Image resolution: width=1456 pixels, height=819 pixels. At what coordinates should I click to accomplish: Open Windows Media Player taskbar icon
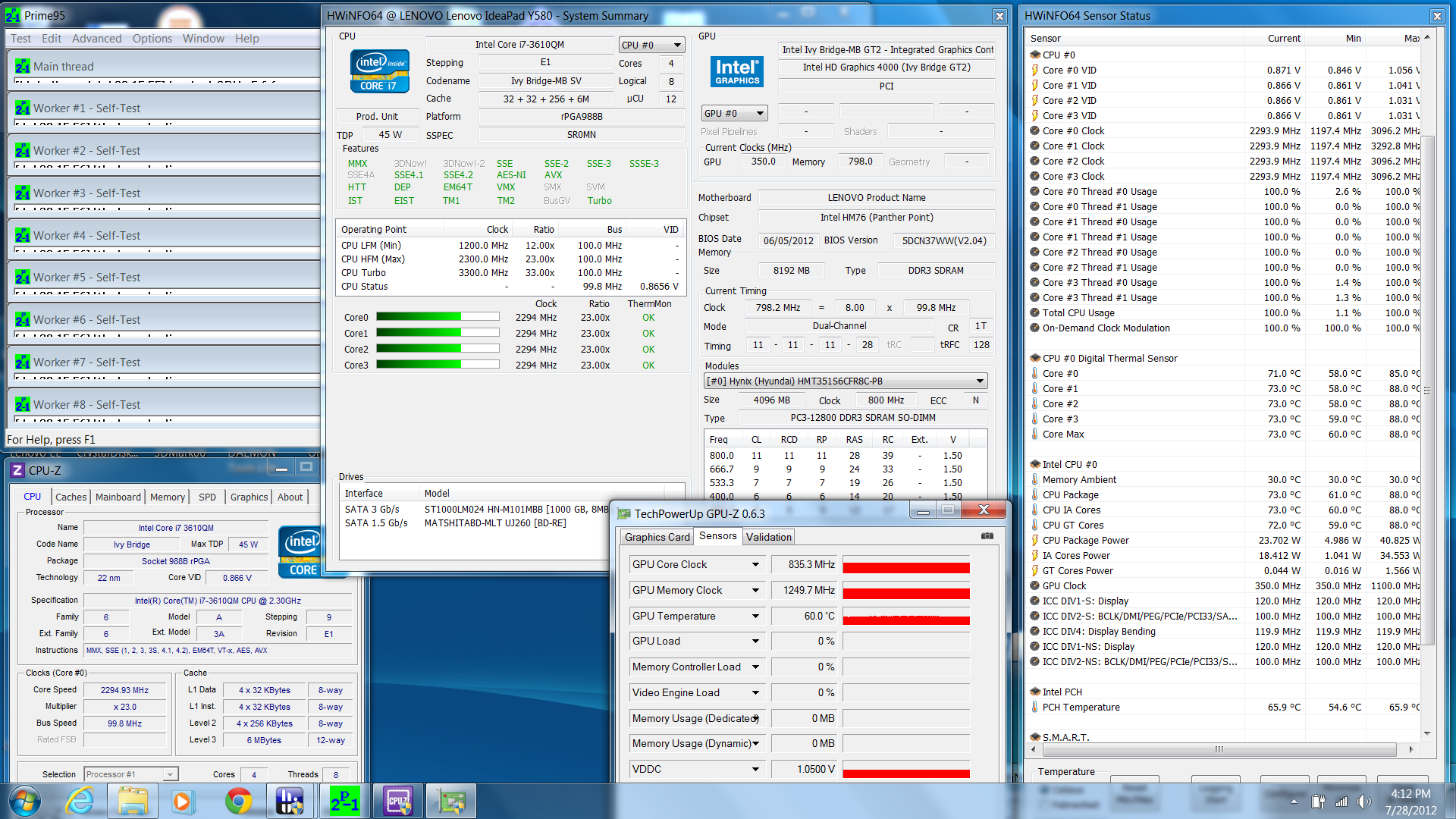pyautogui.click(x=182, y=802)
